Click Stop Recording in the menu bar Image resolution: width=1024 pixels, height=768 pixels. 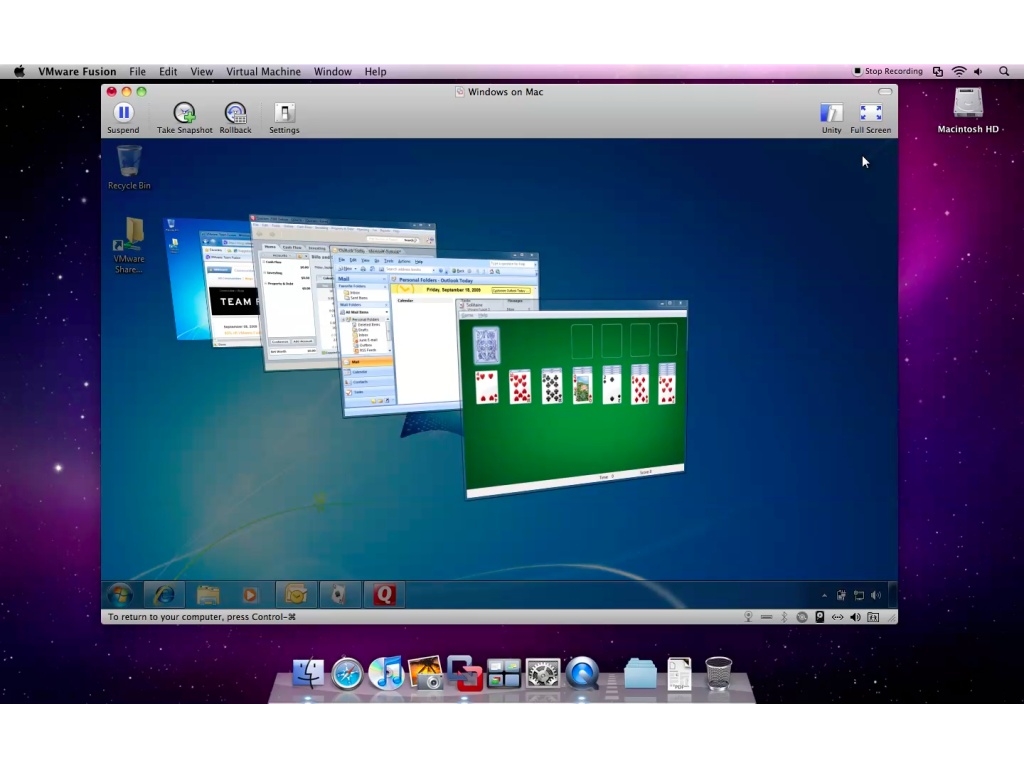(x=888, y=71)
